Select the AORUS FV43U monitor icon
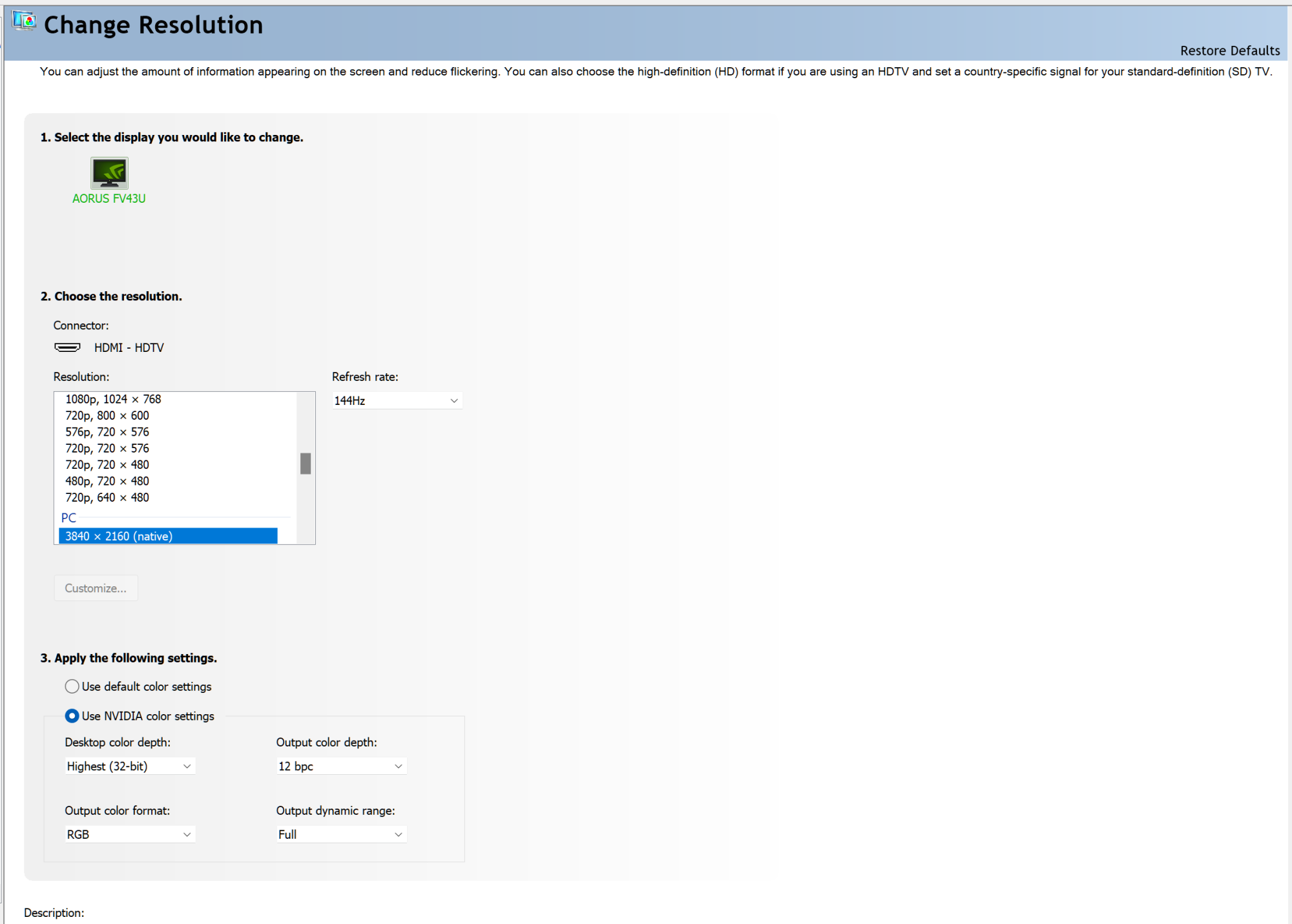This screenshot has height=924, width=1292. click(109, 173)
